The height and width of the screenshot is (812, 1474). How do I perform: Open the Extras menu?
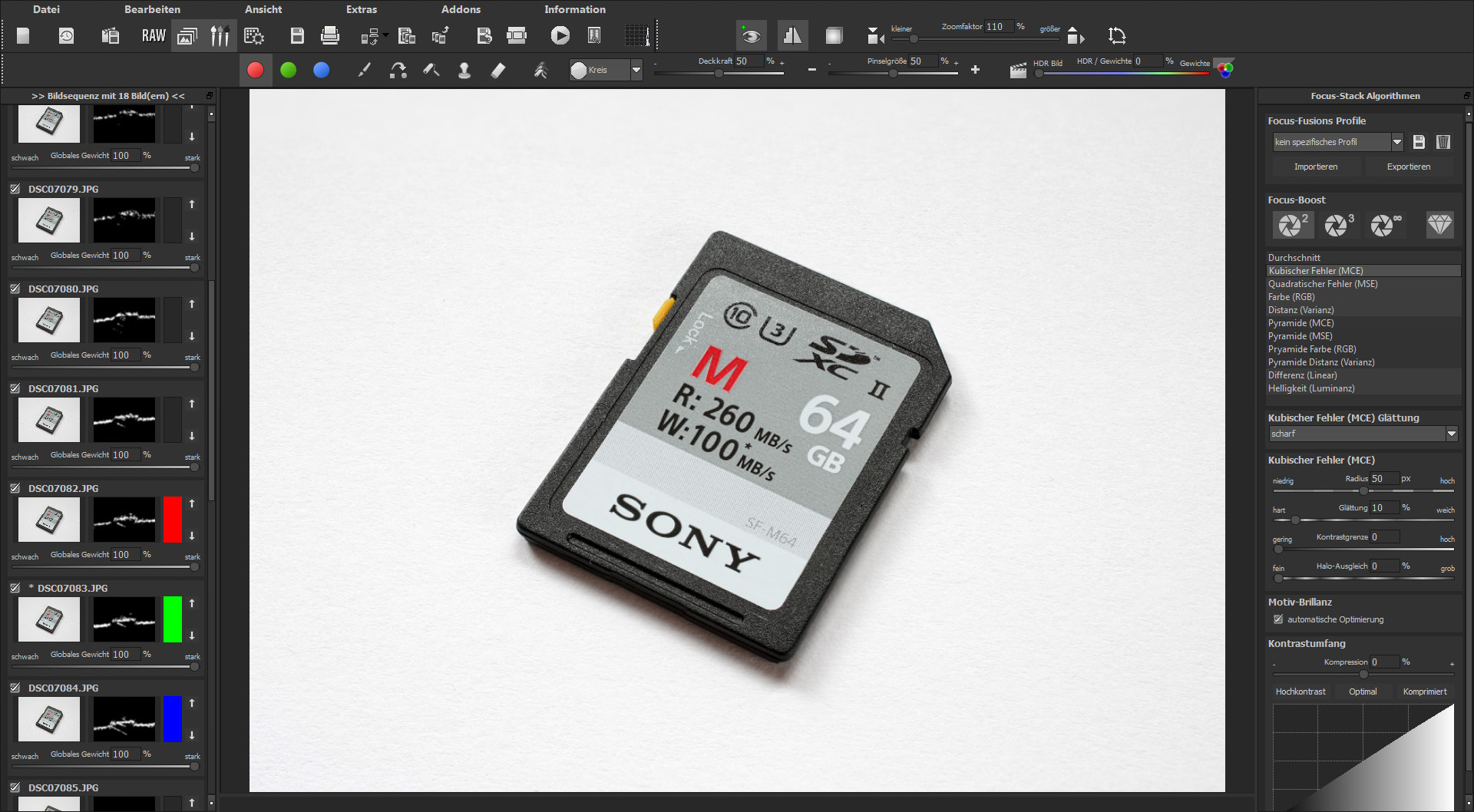(362, 9)
